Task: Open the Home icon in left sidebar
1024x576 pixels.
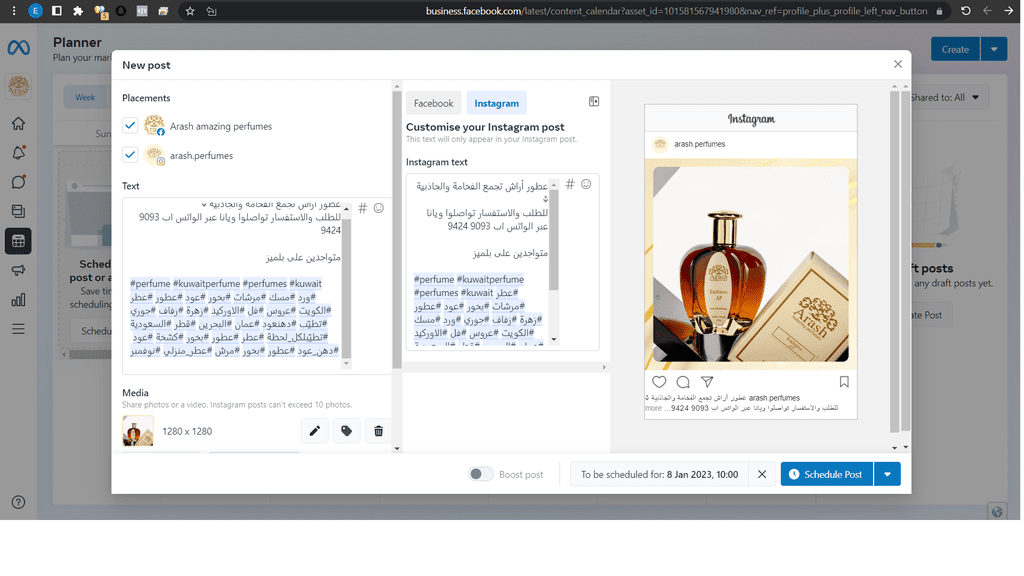Action: coord(18,123)
